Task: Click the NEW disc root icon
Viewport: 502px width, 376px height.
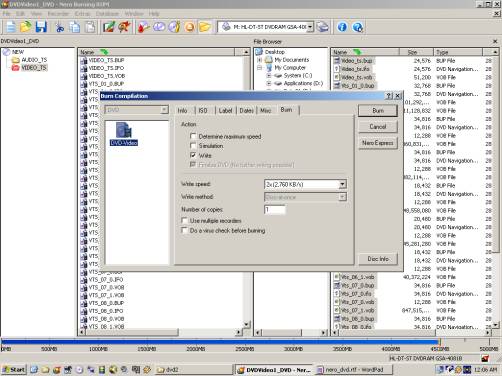Action: click(x=7, y=52)
